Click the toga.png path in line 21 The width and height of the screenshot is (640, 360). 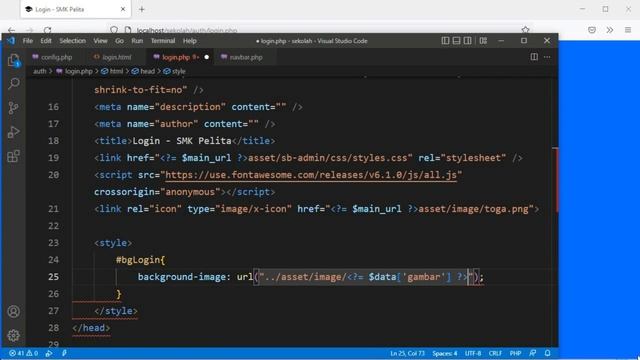473,209
